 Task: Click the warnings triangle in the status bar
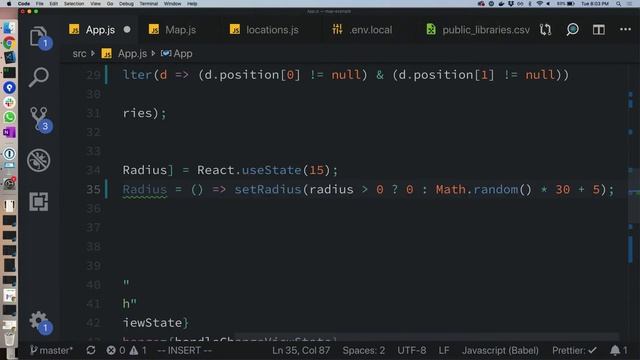tap(138, 350)
